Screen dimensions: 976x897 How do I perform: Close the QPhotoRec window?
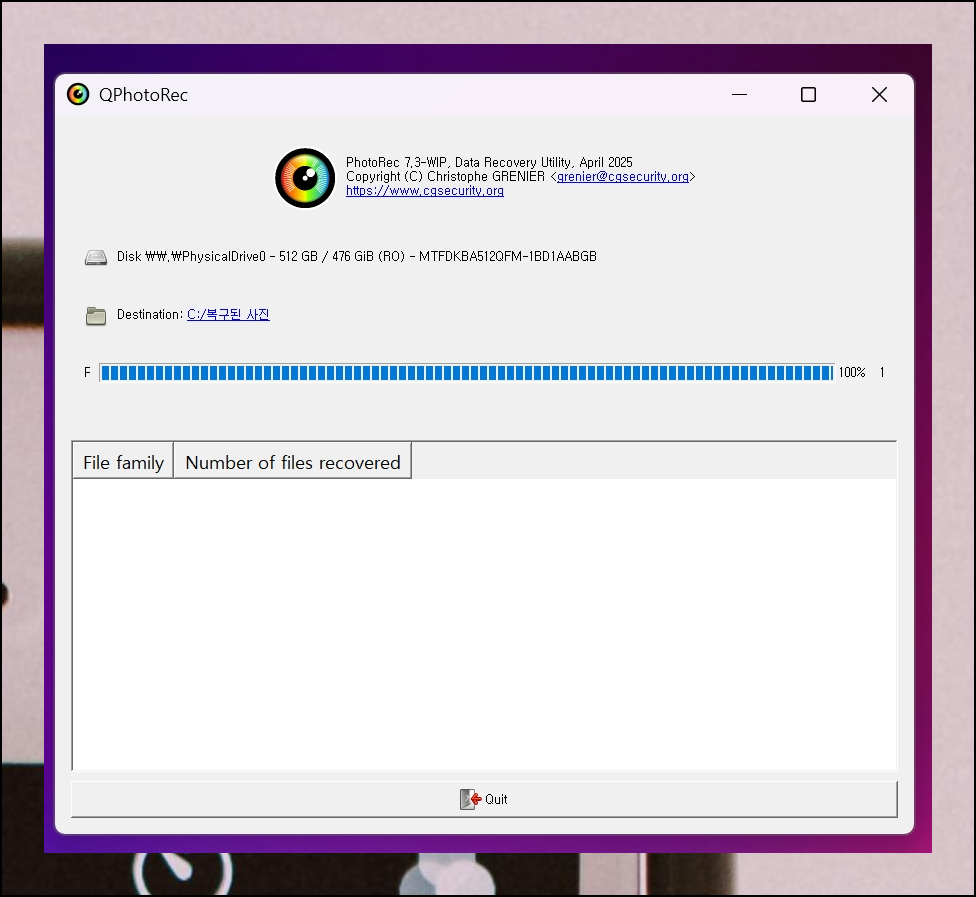point(880,95)
